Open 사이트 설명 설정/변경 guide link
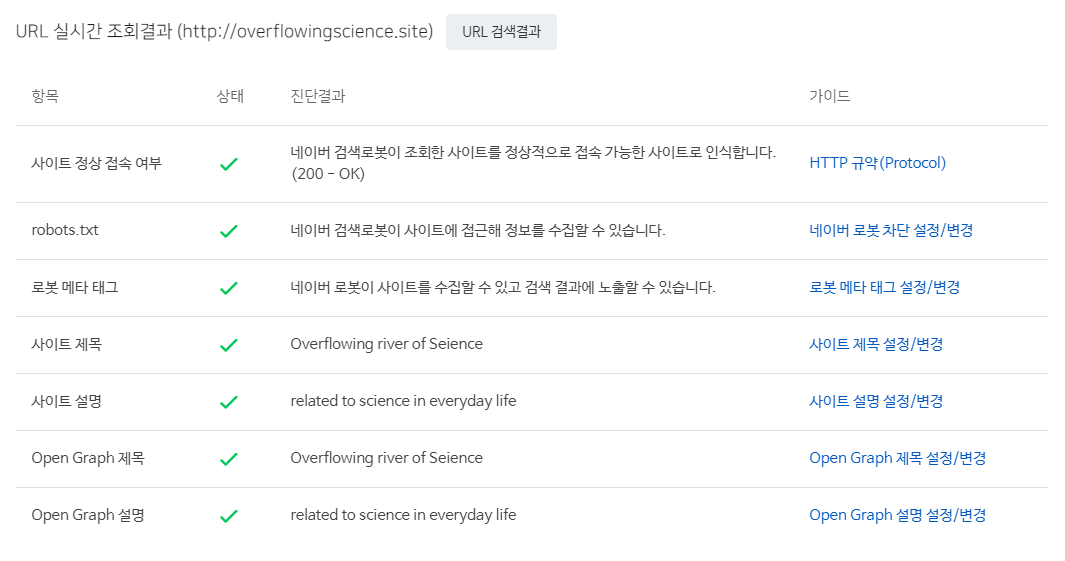Image resolution: width=1065 pixels, height=561 pixels. coord(876,401)
